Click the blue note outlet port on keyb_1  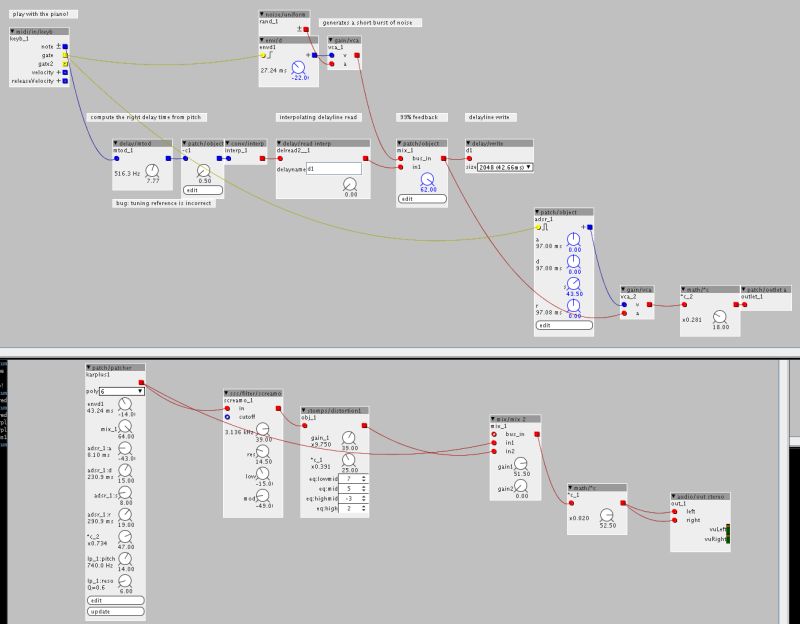(x=64, y=47)
